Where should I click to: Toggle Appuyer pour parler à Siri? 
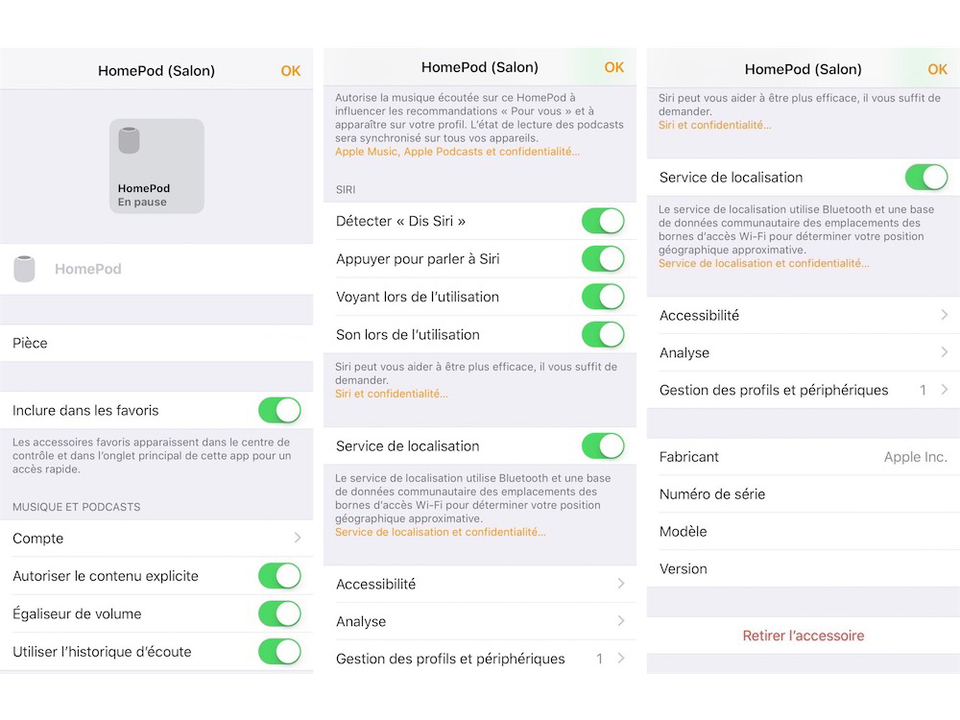[x=603, y=259]
